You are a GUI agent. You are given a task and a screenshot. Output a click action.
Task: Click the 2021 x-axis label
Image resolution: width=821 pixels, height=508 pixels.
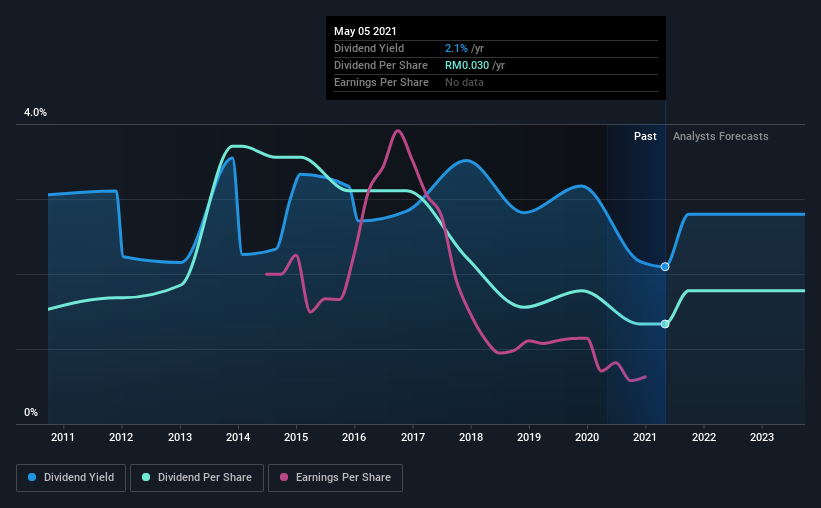[645, 437]
